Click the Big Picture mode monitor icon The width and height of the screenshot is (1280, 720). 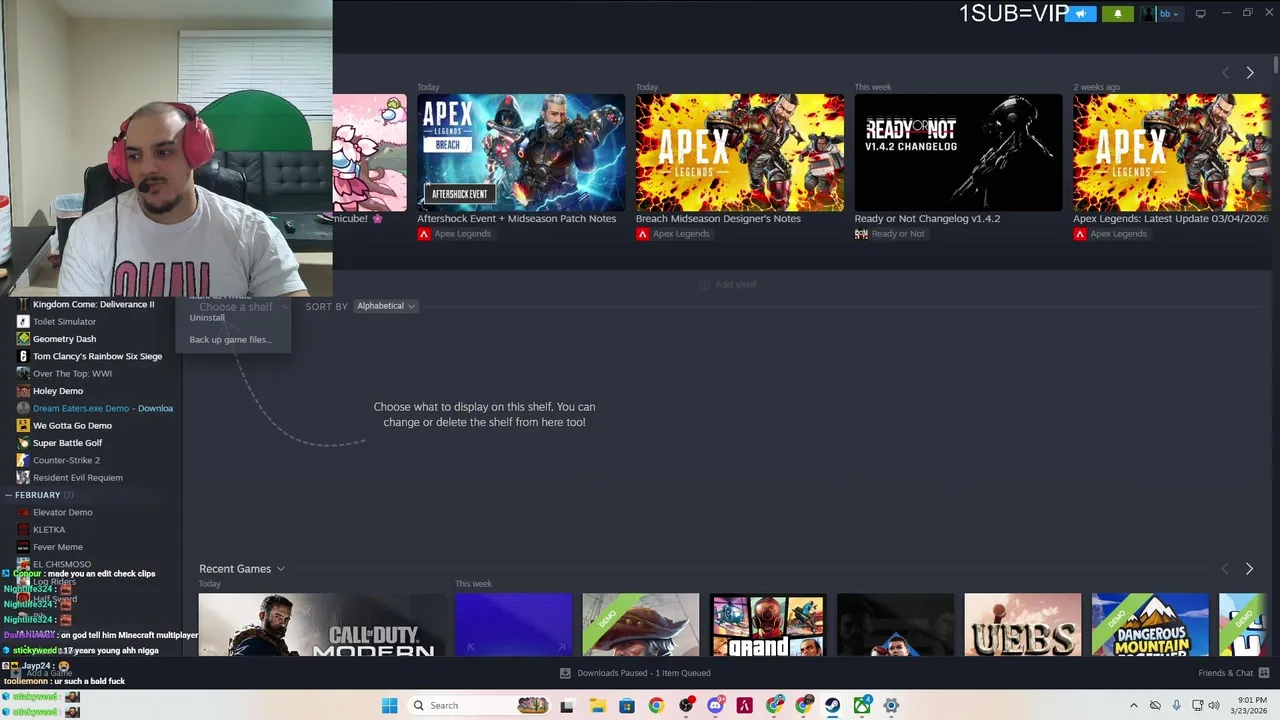1200,13
